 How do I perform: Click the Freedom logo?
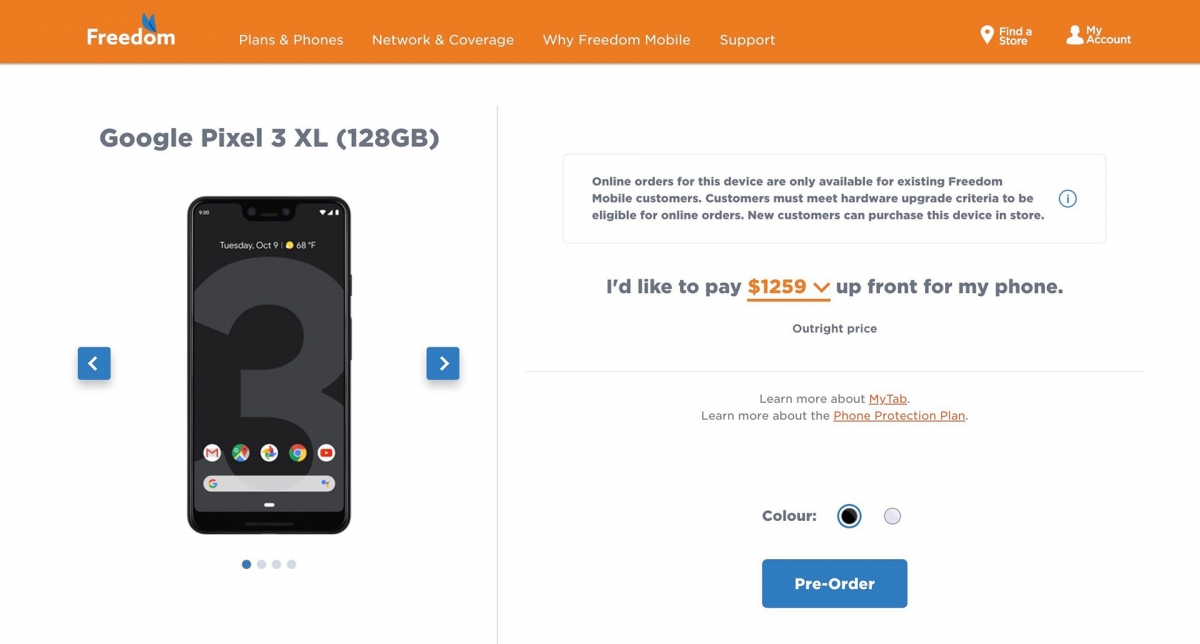pos(130,30)
